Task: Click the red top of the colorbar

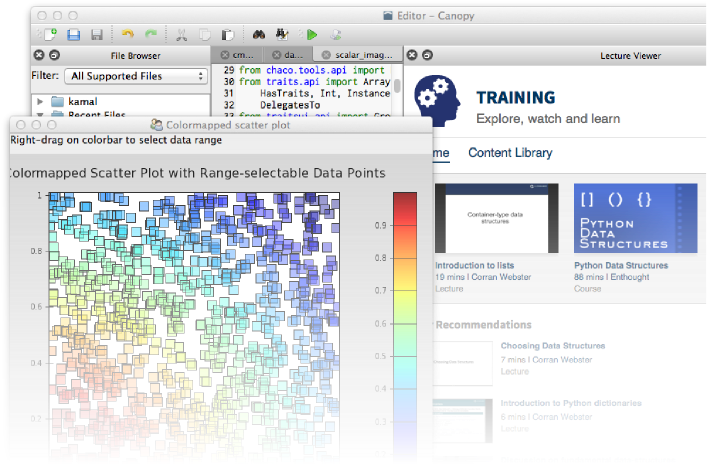Action: [405, 203]
